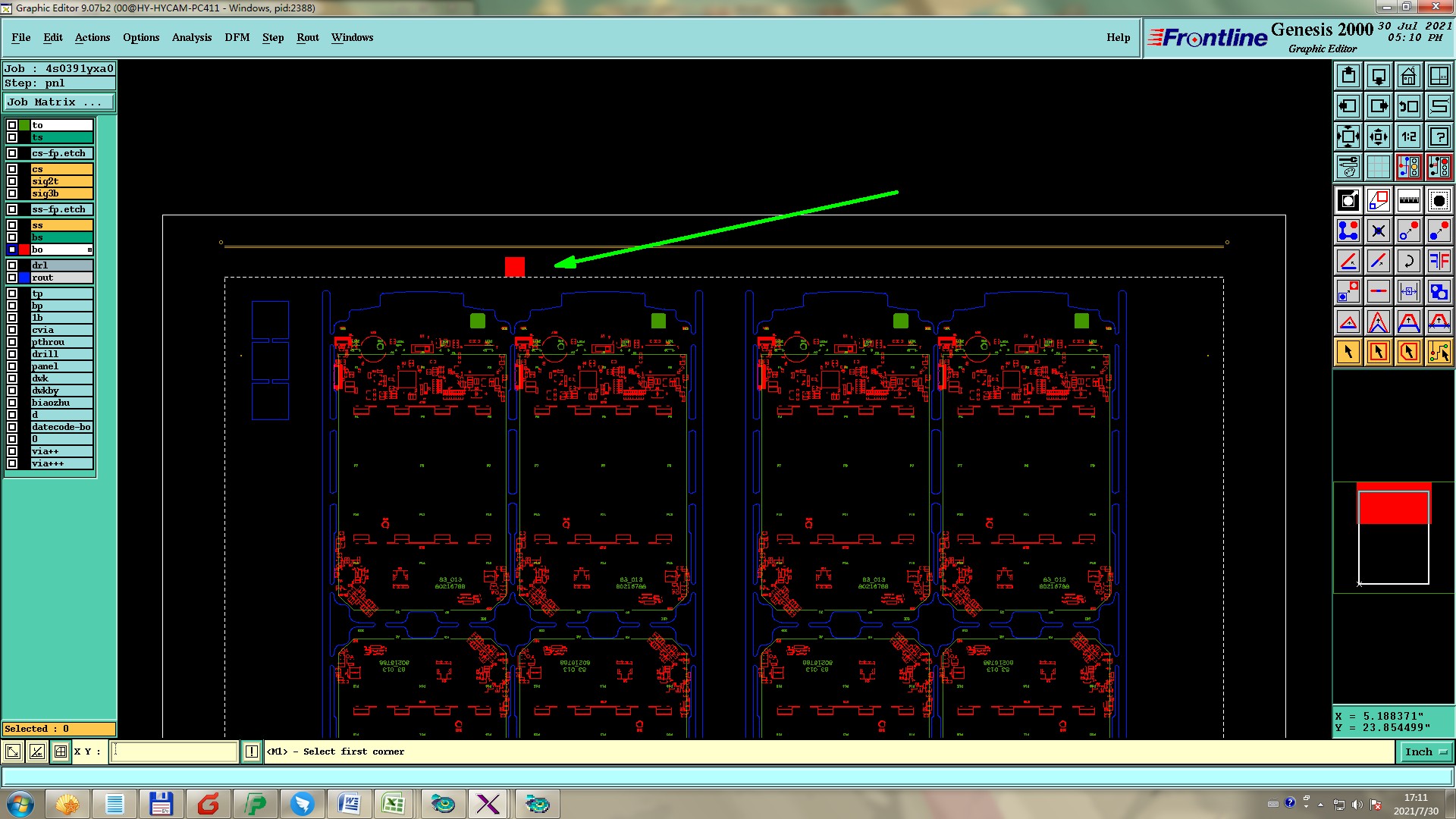Open the Inch units dropdown
The width and height of the screenshot is (1456, 819).
1426,752
